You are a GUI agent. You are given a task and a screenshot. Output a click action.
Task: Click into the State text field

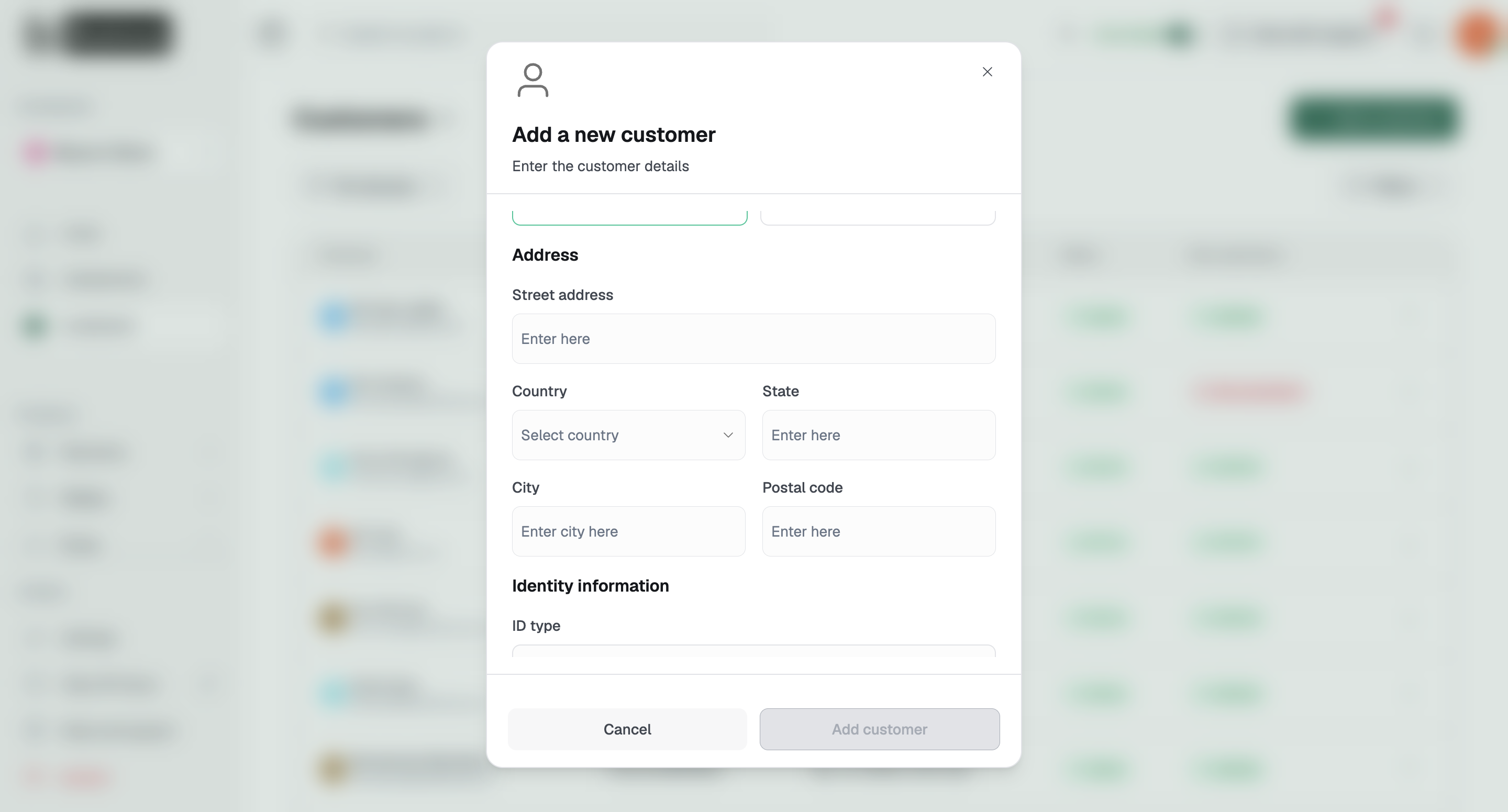point(879,435)
